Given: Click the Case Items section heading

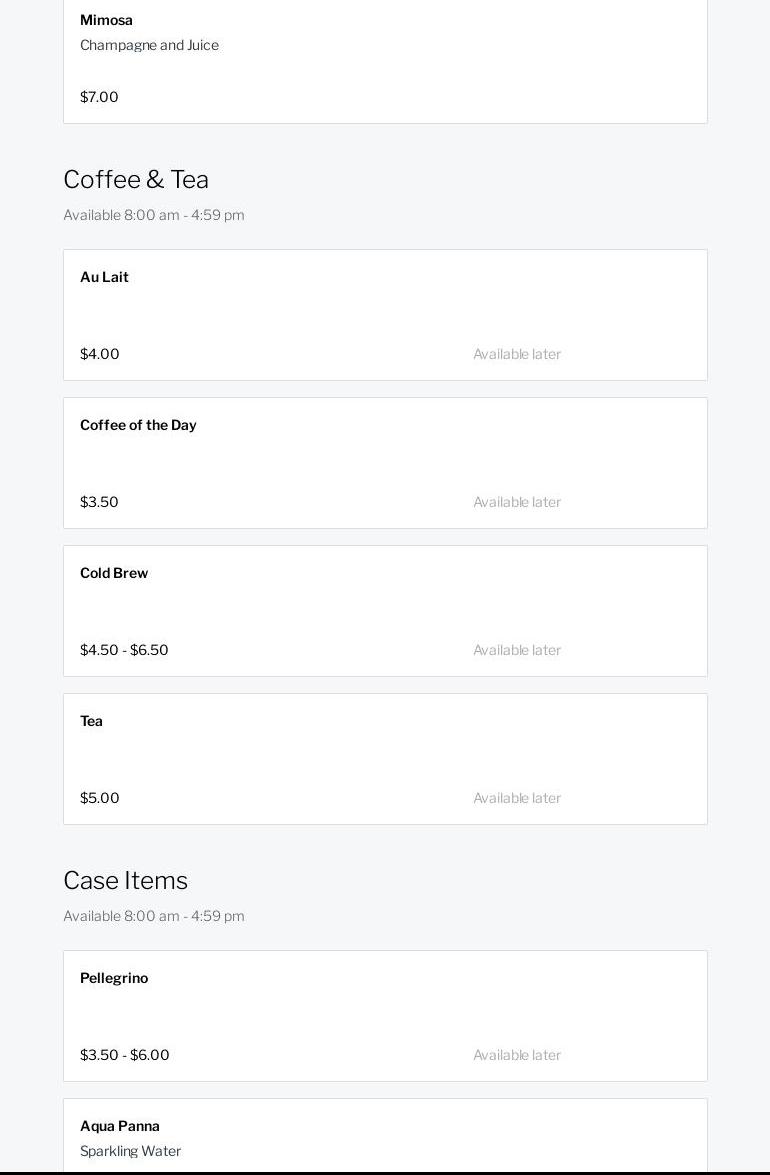Looking at the screenshot, I should pyautogui.click(x=126, y=881).
